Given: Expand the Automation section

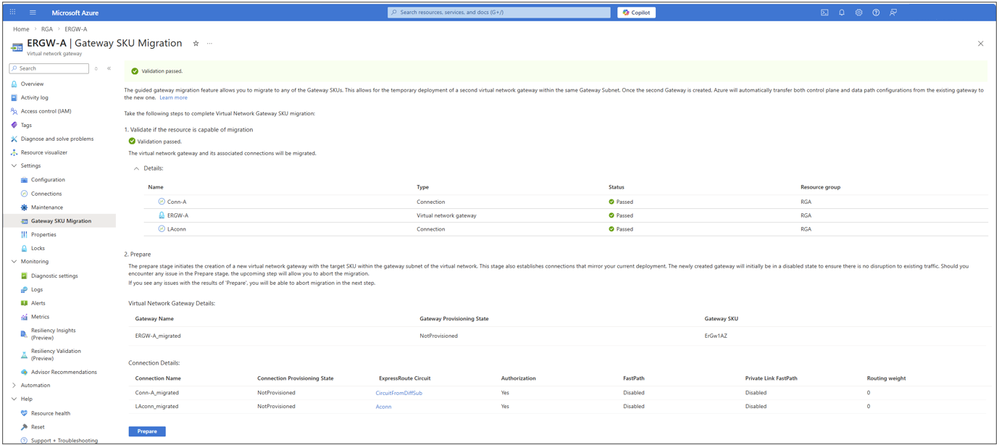Looking at the screenshot, I should pyautogui.click(x=15, y=385).
